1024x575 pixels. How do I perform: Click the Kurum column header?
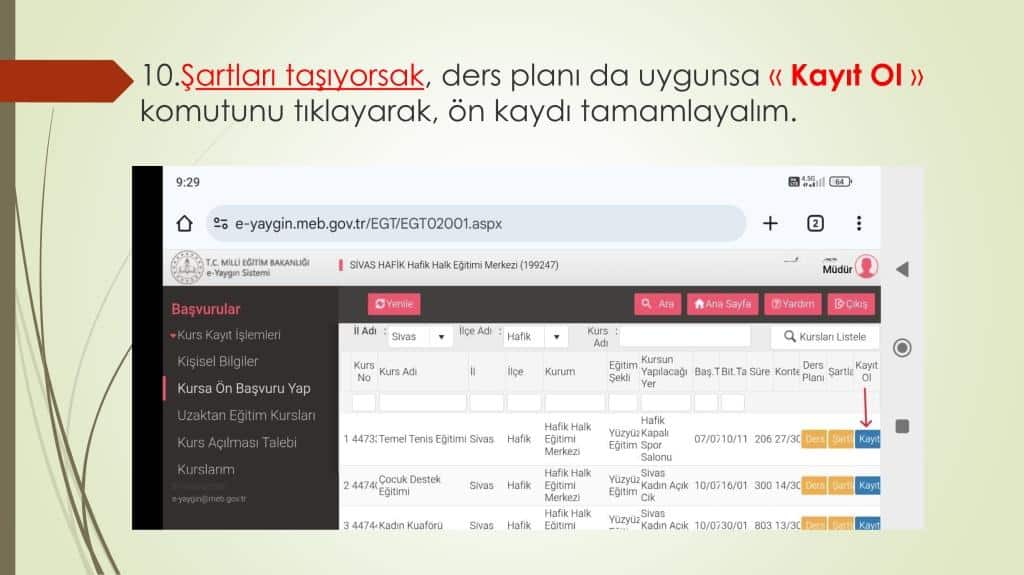[560, 371]
